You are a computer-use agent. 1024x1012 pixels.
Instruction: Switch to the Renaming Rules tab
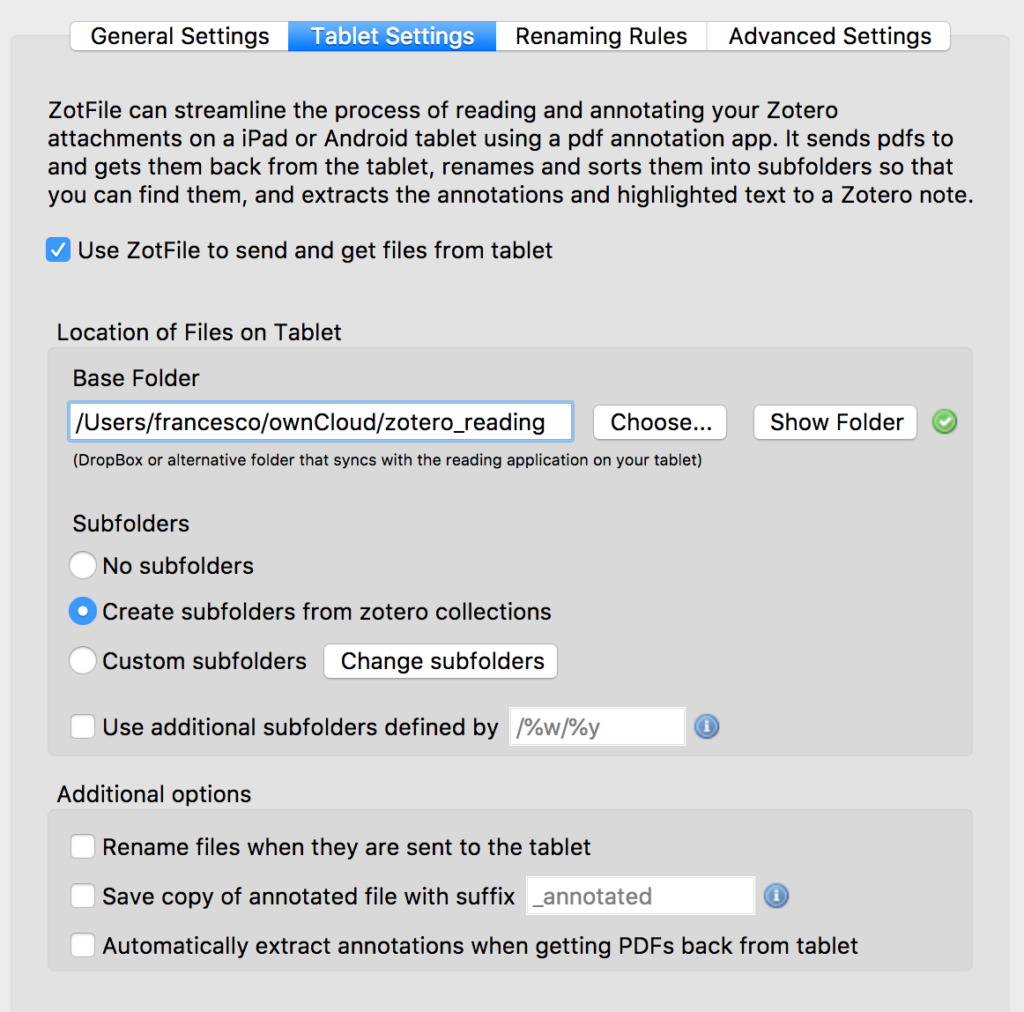pos(601,36)
